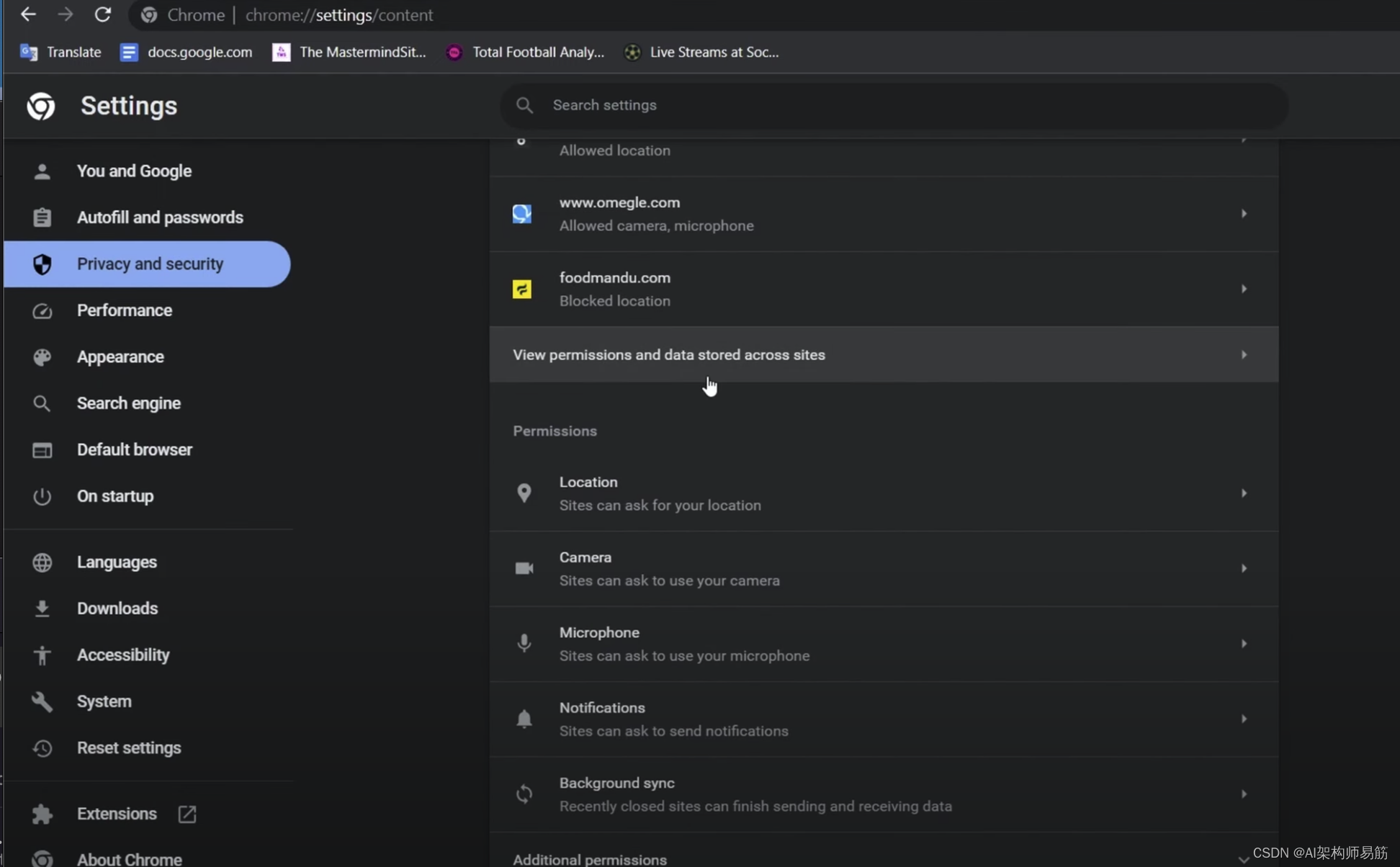Reload the page with the refresh icon
The image size is (1400, 867).
[103, 14]
